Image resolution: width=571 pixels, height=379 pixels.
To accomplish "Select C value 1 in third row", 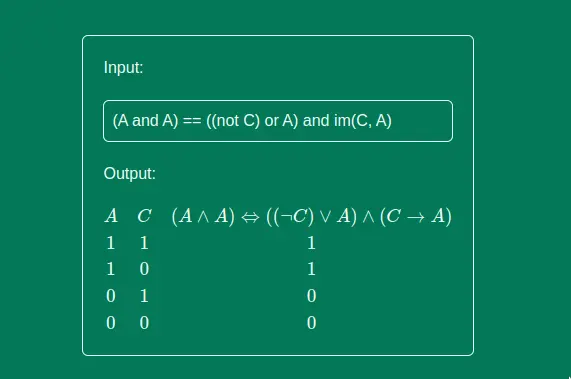I will pyautogui.click(x=144, y=296).
